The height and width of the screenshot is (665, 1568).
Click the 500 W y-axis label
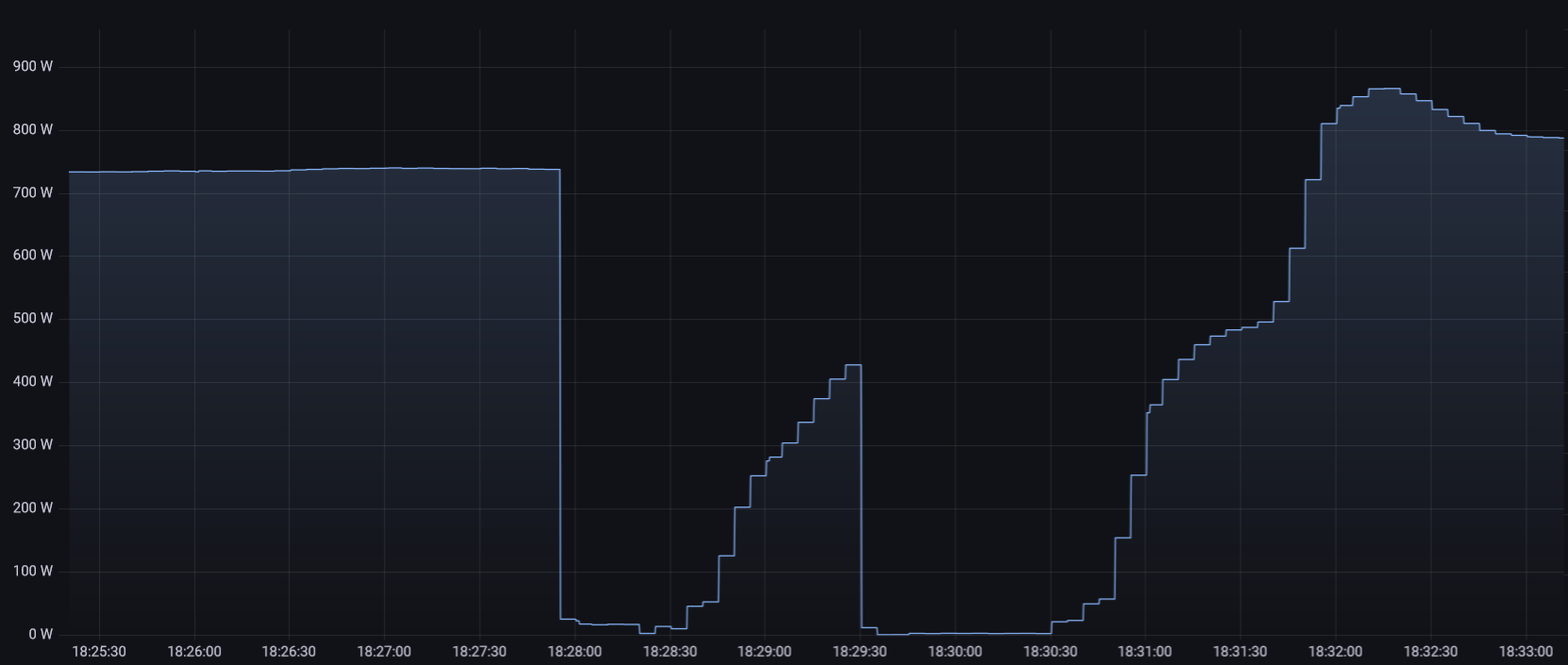click(33, 318)
